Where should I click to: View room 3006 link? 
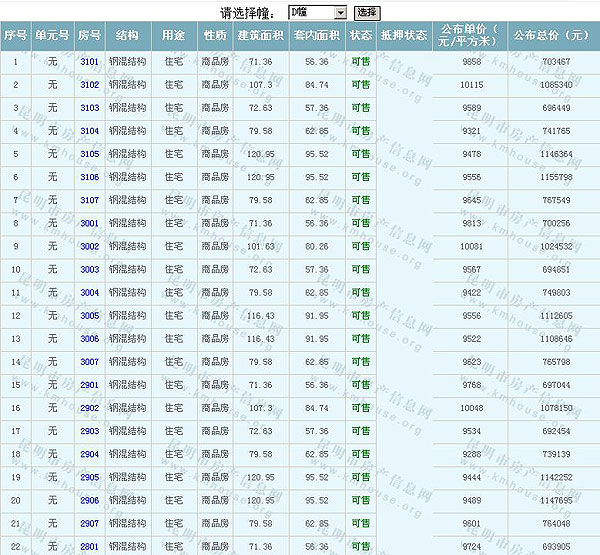(x=90, y=339)
